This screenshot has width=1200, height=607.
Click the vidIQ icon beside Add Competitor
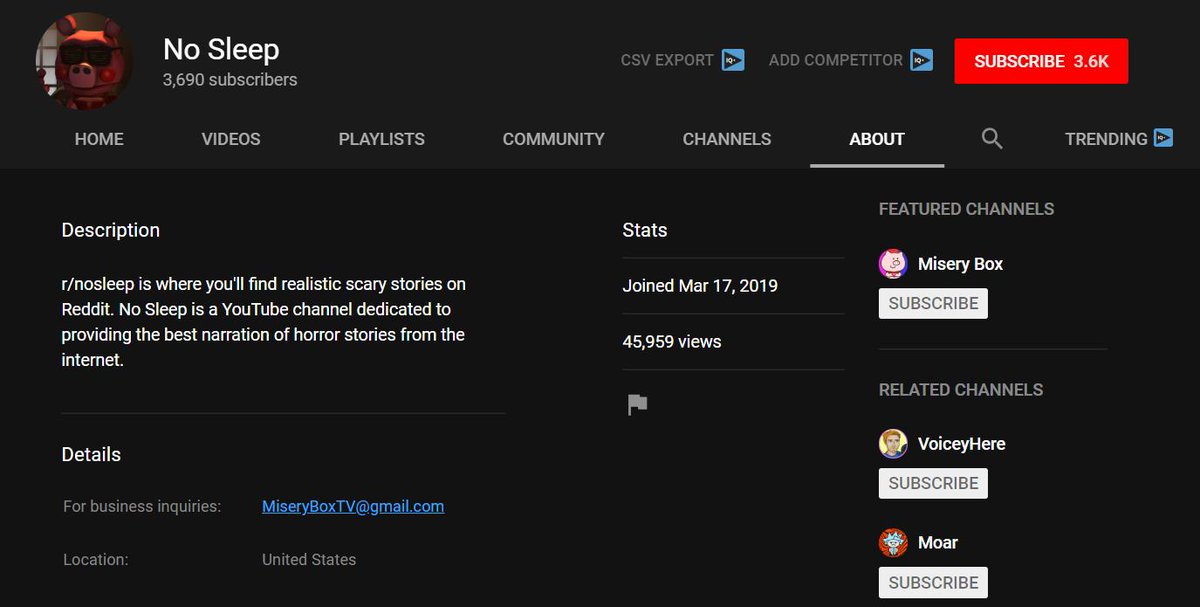click(x=921, y=60)
